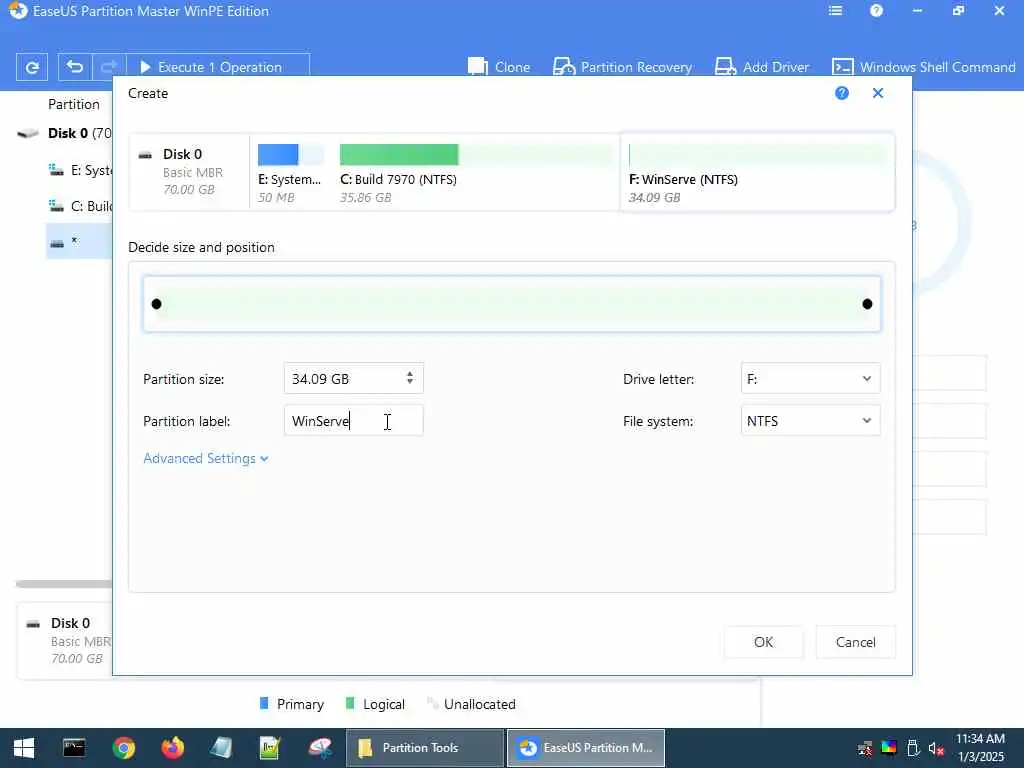Select E: System partition block in dialog
Image resolution: width=1024 pixels, height=768 pixels.
291,173
